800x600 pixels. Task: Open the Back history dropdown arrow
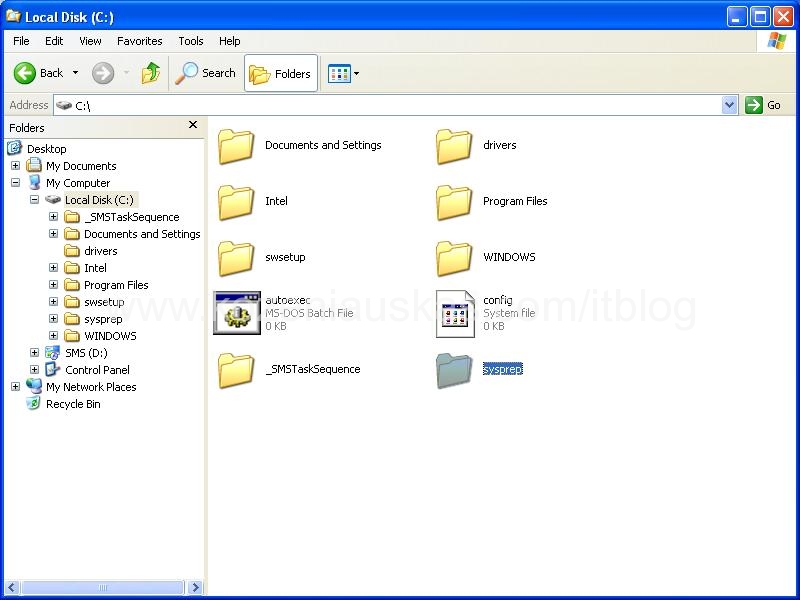[x=76, y=73]
